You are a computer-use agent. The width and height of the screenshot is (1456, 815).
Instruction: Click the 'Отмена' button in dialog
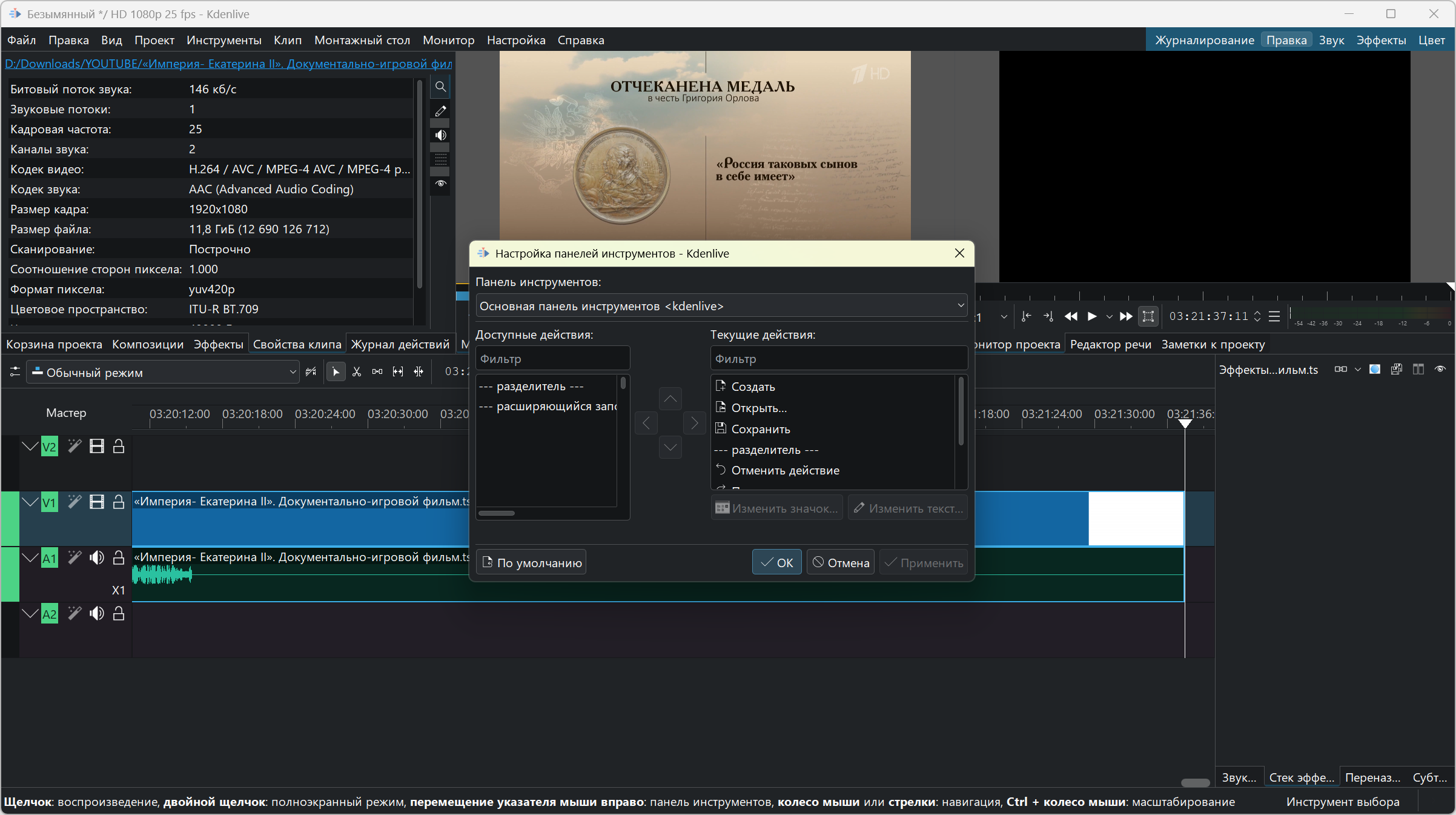click(841, 562)
